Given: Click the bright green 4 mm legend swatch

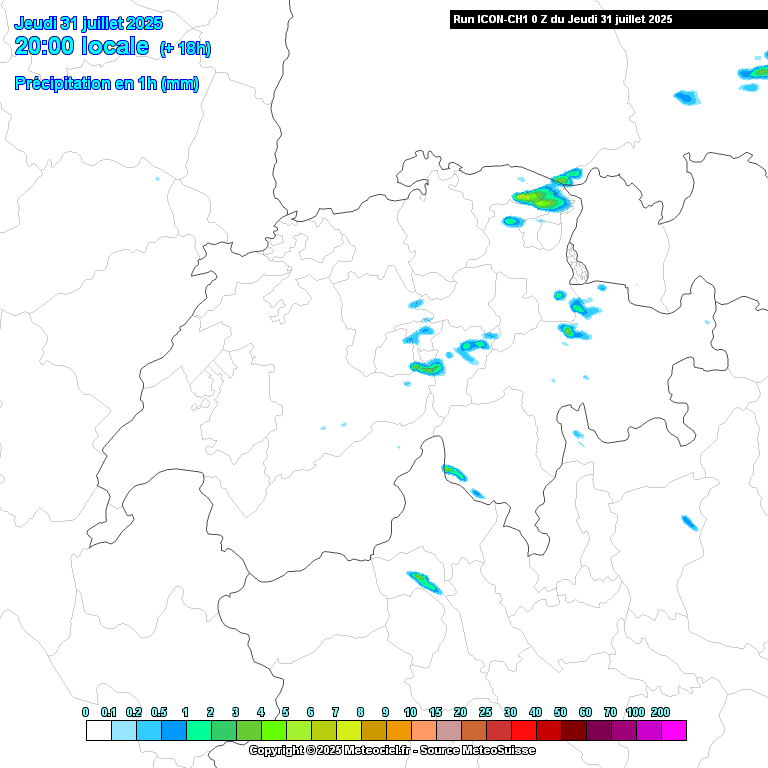Looking at the screenshot, I should pyautogui.click(x=274, y=730).
